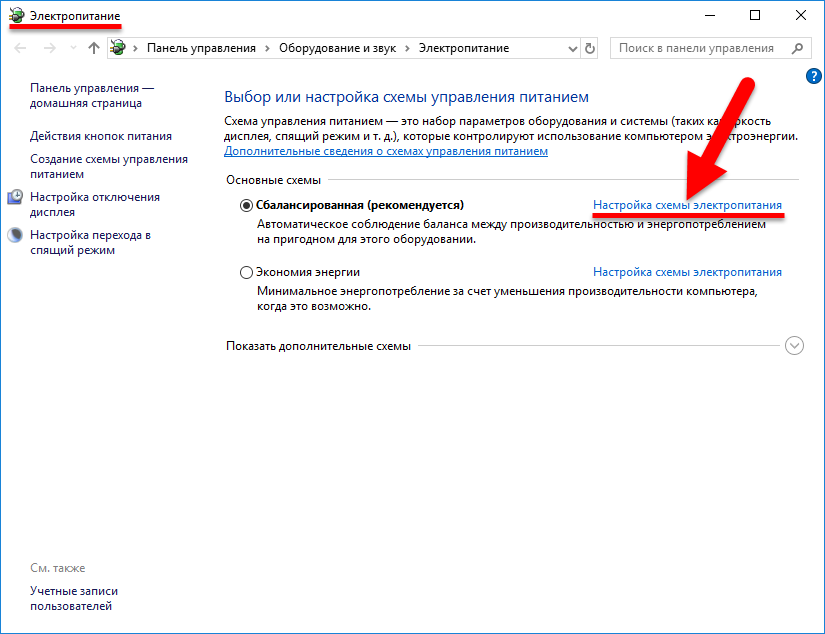
Task: Click the Forward navigation arrow
Action: [49, 48]
